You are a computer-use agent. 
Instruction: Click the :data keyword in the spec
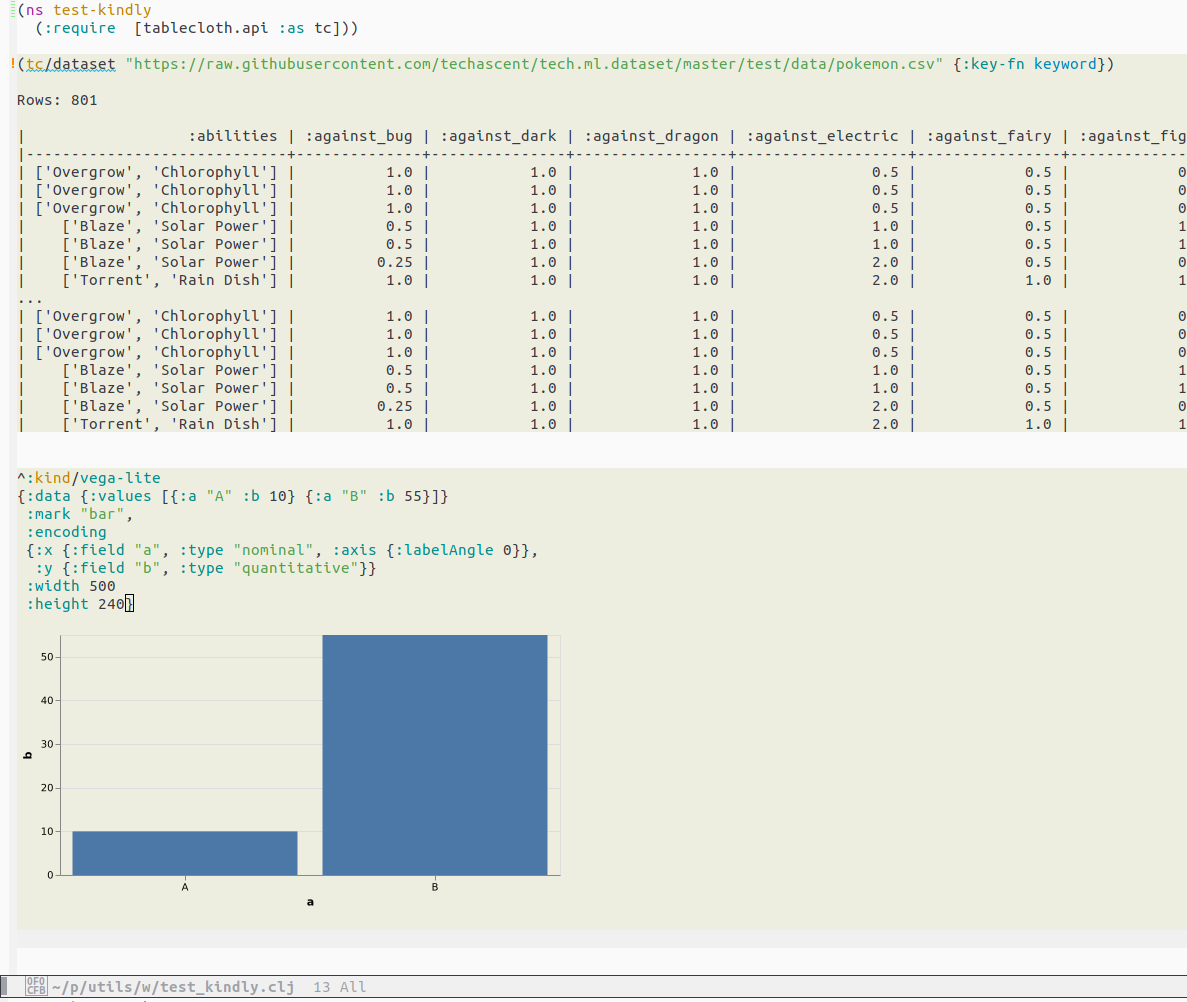pyautogui.click(x=48, y=496)
